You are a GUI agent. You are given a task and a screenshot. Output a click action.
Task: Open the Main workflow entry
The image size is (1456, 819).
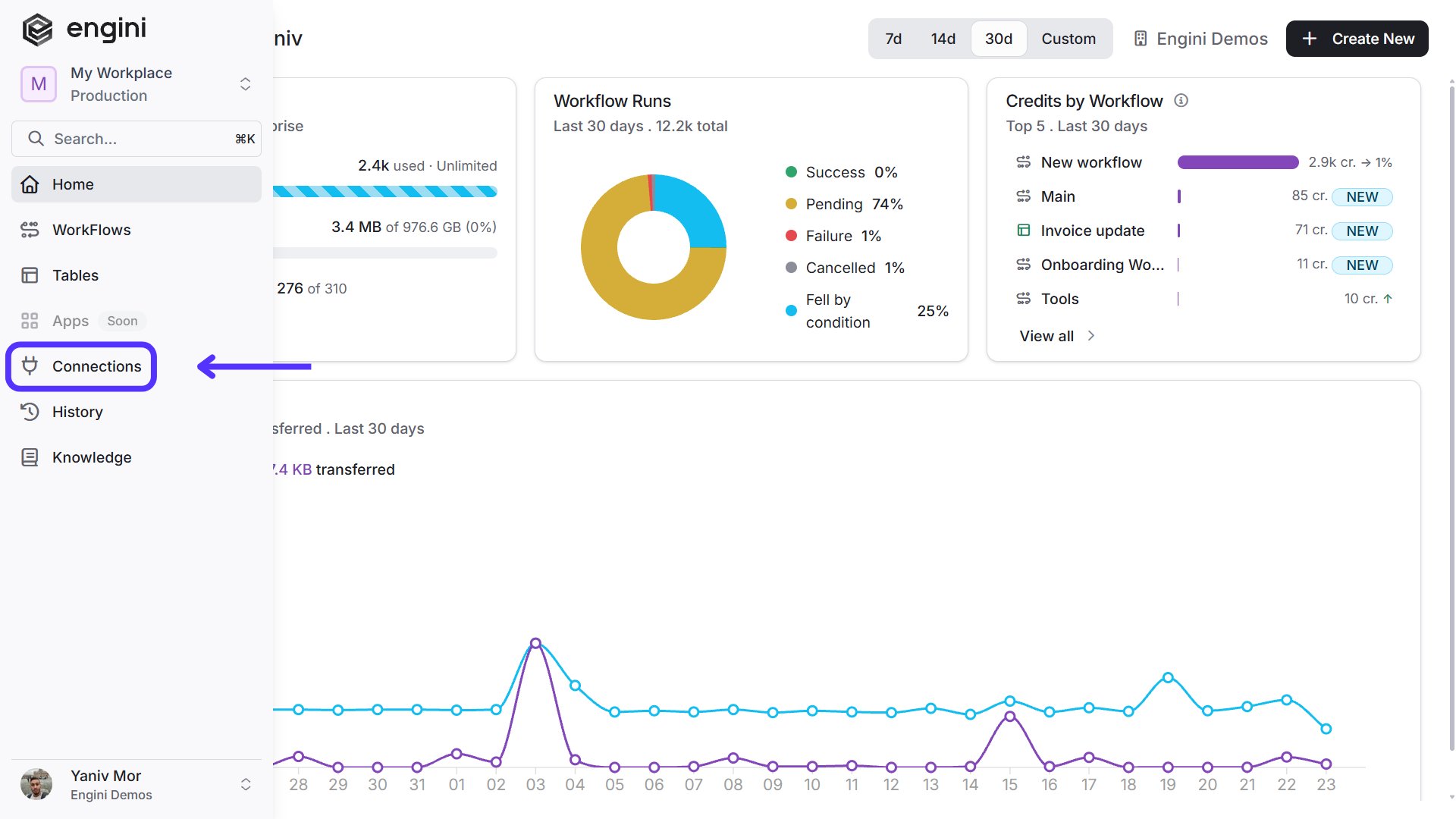pos(1058,196)
